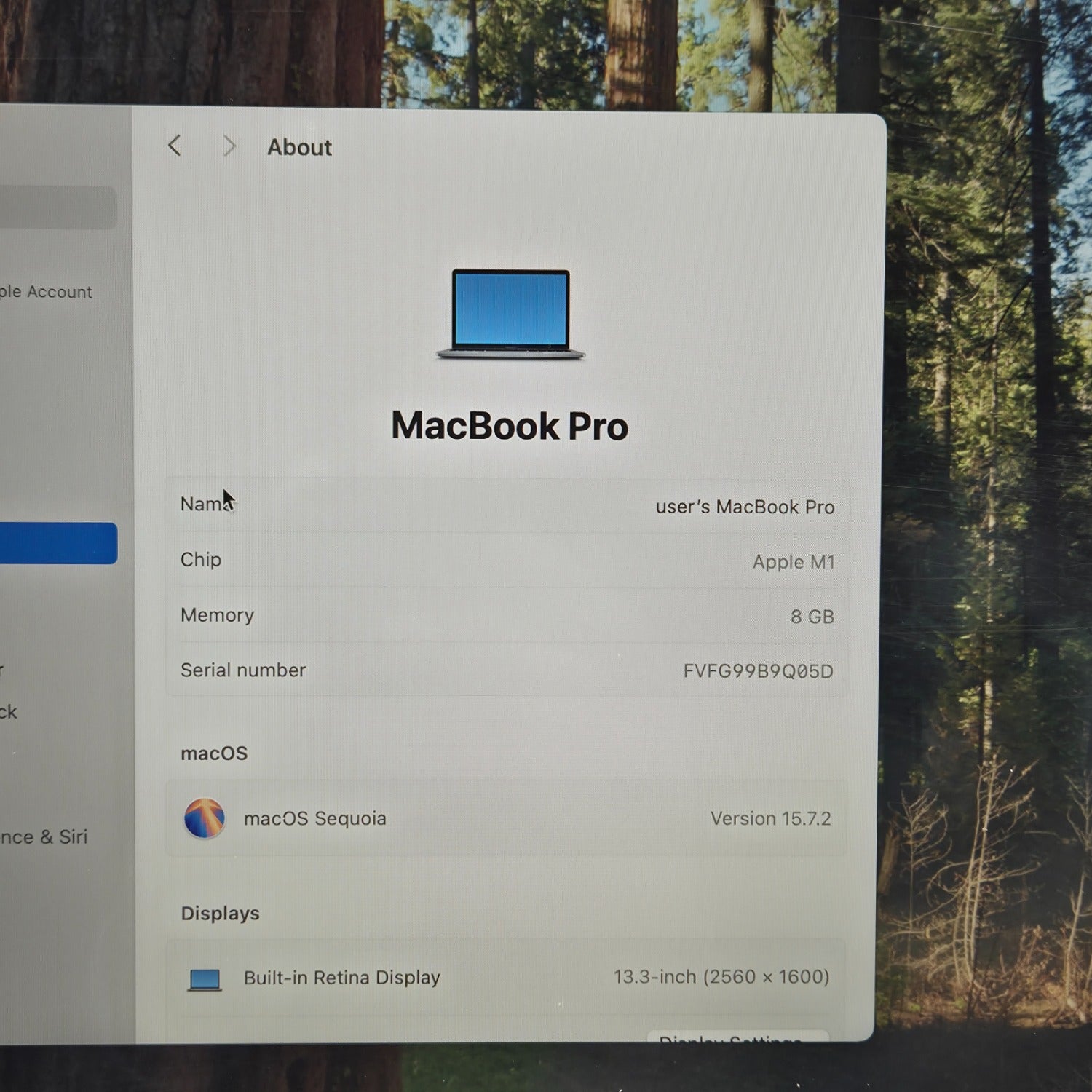Click the Display Settings button
Image resolution: width=1092 pixels, height=1092 pixels.
(737, 1037)
